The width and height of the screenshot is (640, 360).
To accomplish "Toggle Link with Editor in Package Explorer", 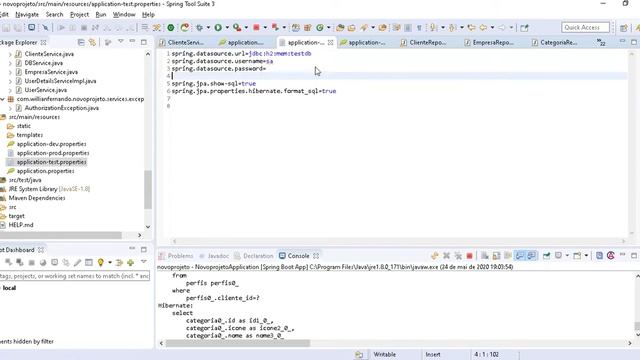I will click(93, 42).
